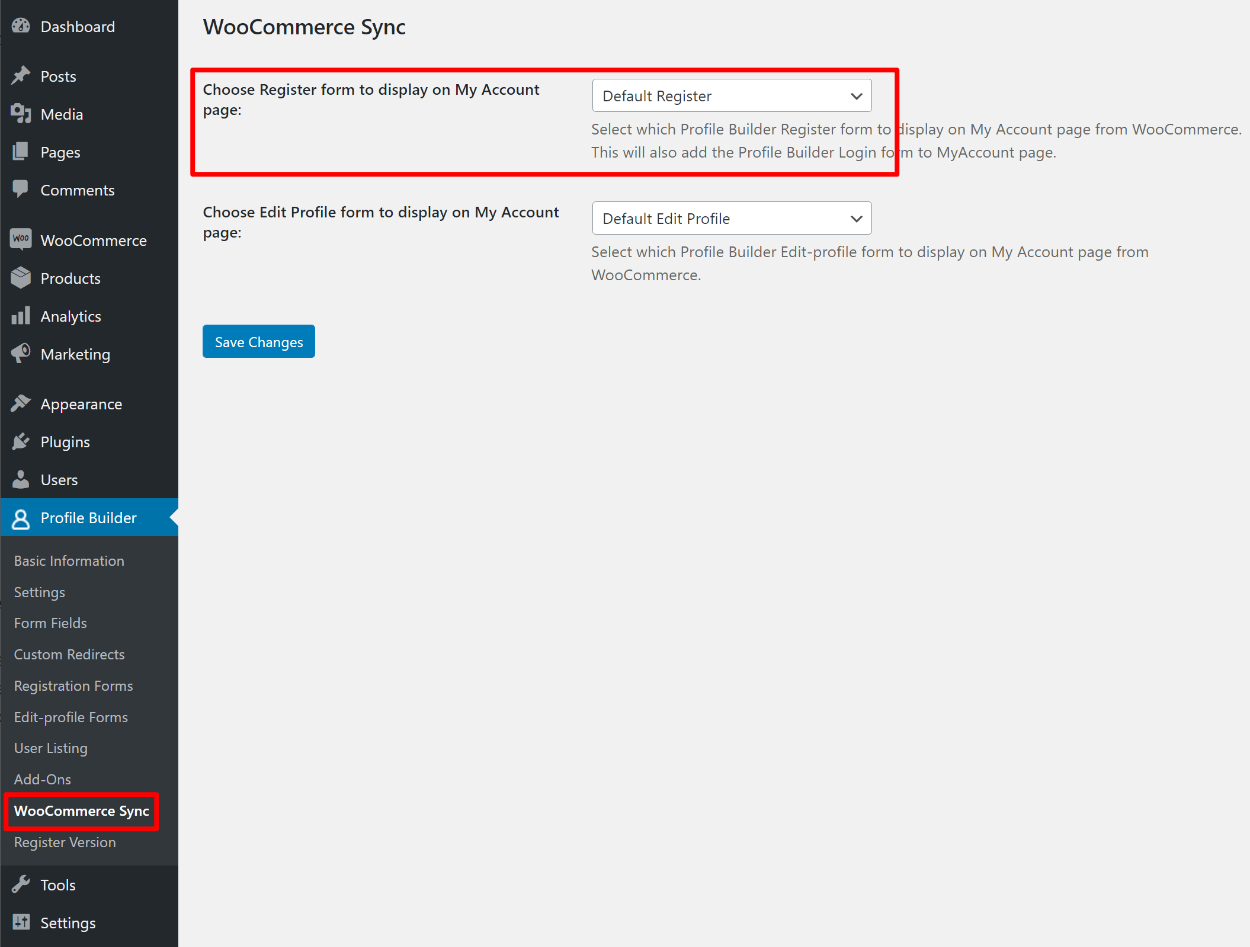Open Basic Information submenu link
The image size is (1250, 947).
click(x=69, y=561)
